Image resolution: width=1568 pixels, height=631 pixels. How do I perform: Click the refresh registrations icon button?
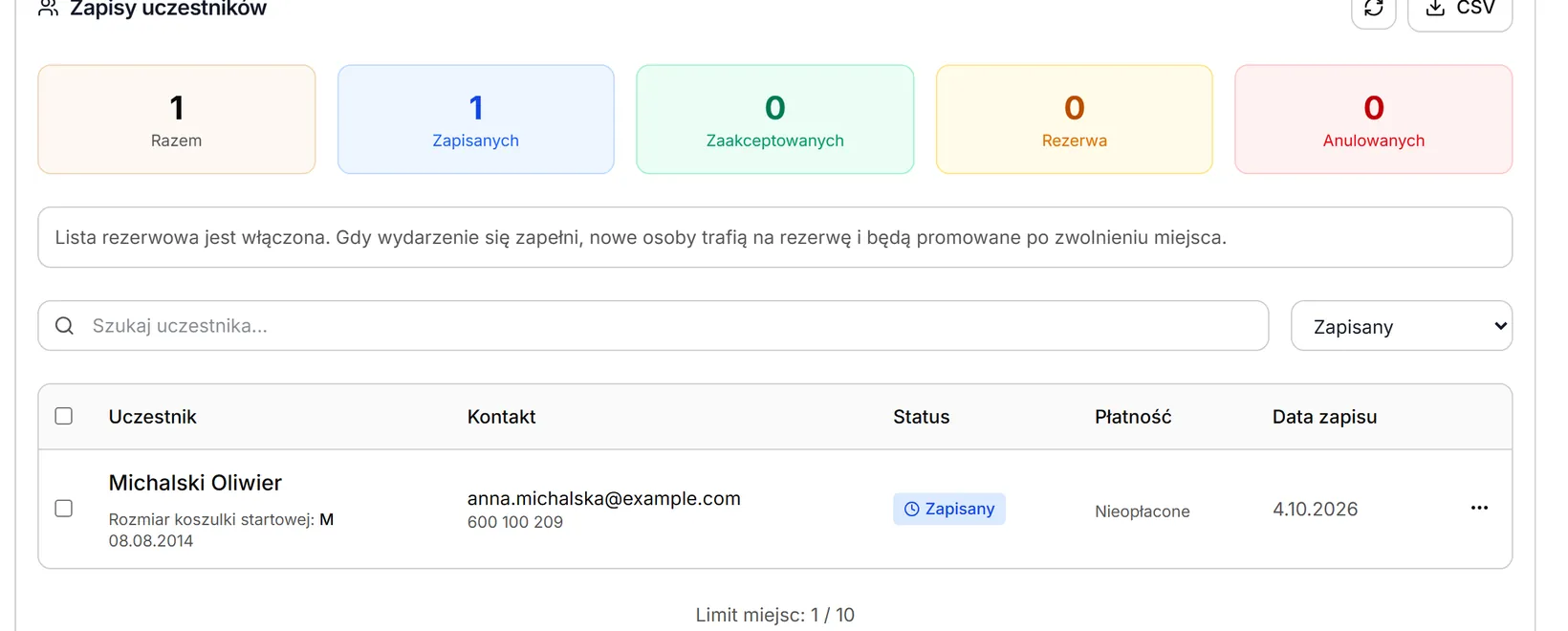coord(1374,10)
